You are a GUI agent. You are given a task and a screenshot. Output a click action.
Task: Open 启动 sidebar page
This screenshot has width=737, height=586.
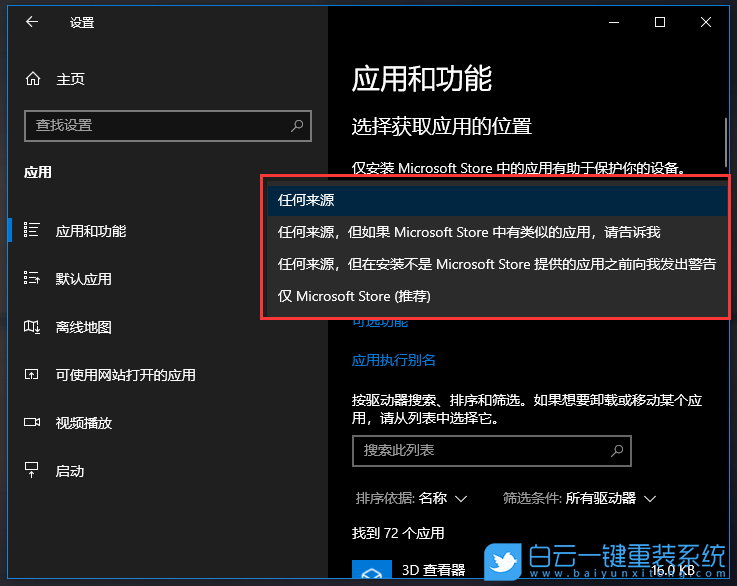70,471
